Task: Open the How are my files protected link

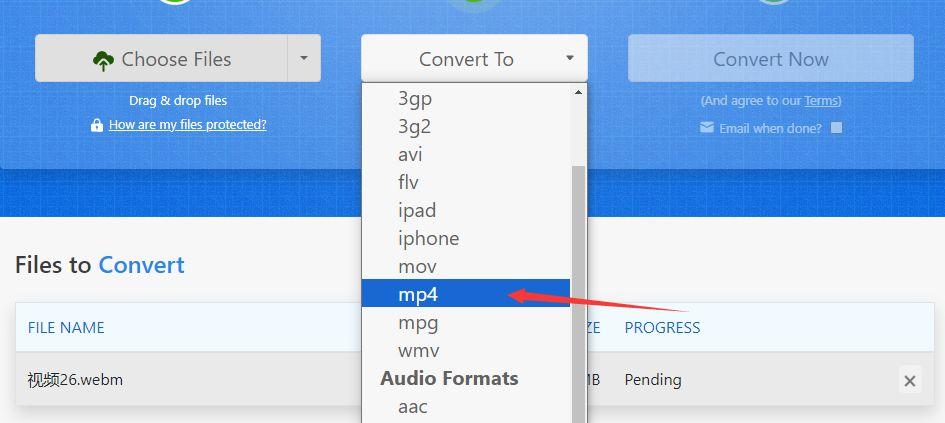Action: pos(187,125)
